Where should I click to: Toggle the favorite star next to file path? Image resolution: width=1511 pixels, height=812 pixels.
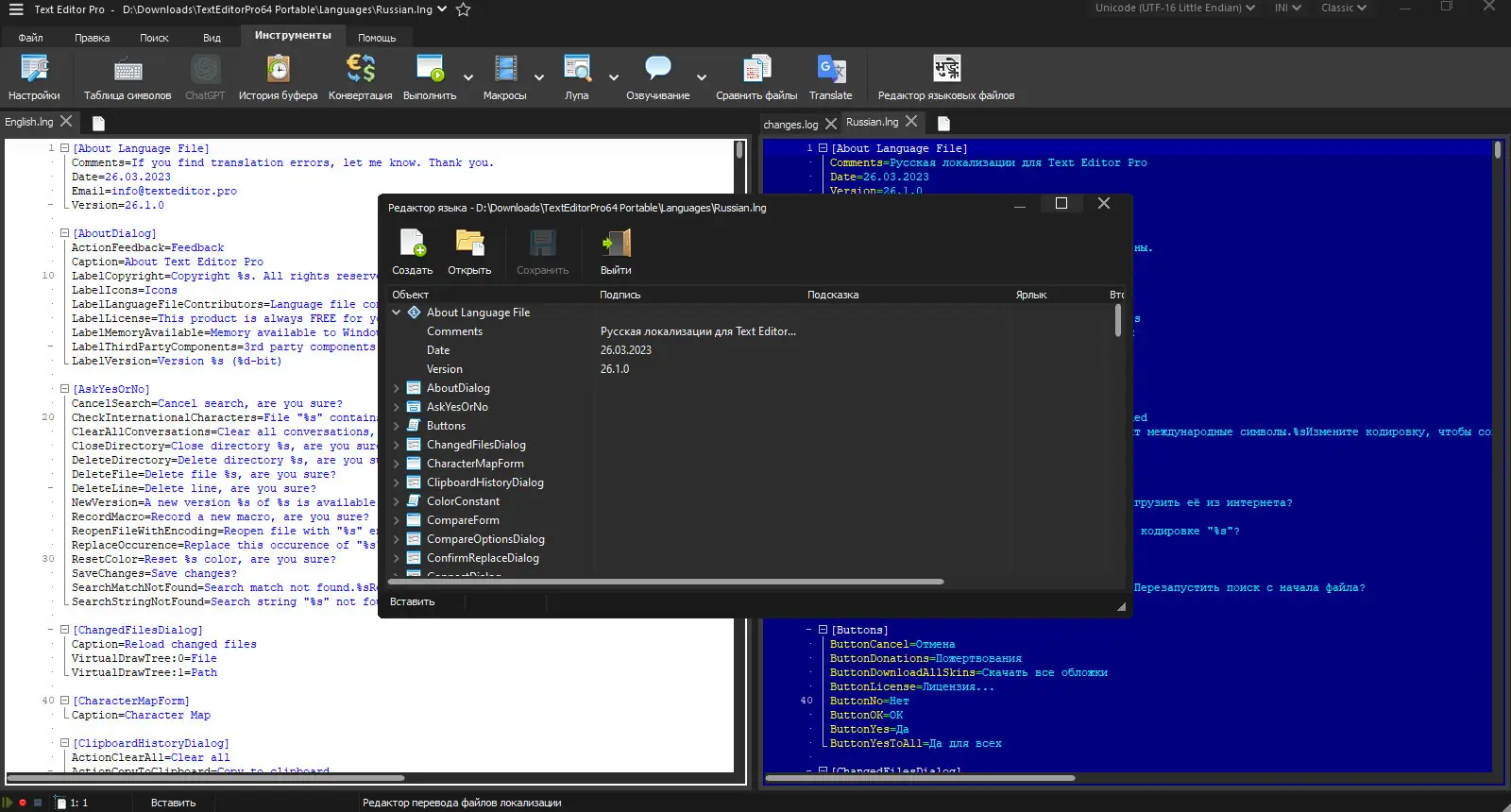pyautogui.click(x=463, y=9)
